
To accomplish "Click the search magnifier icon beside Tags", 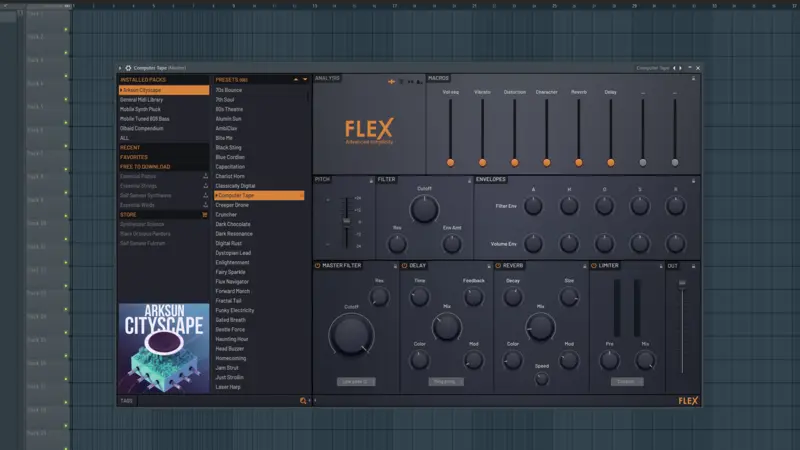I will (x=303, y=401).
